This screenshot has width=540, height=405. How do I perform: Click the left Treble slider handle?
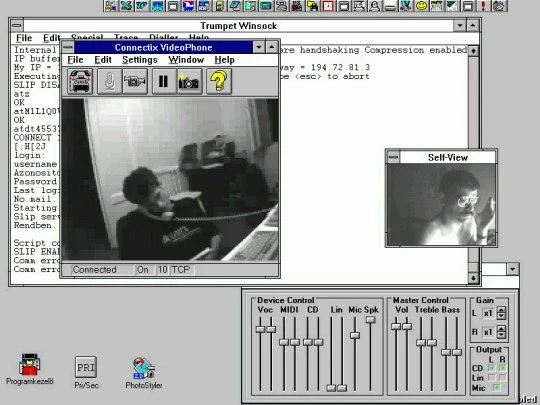click(x=421, y=342)
